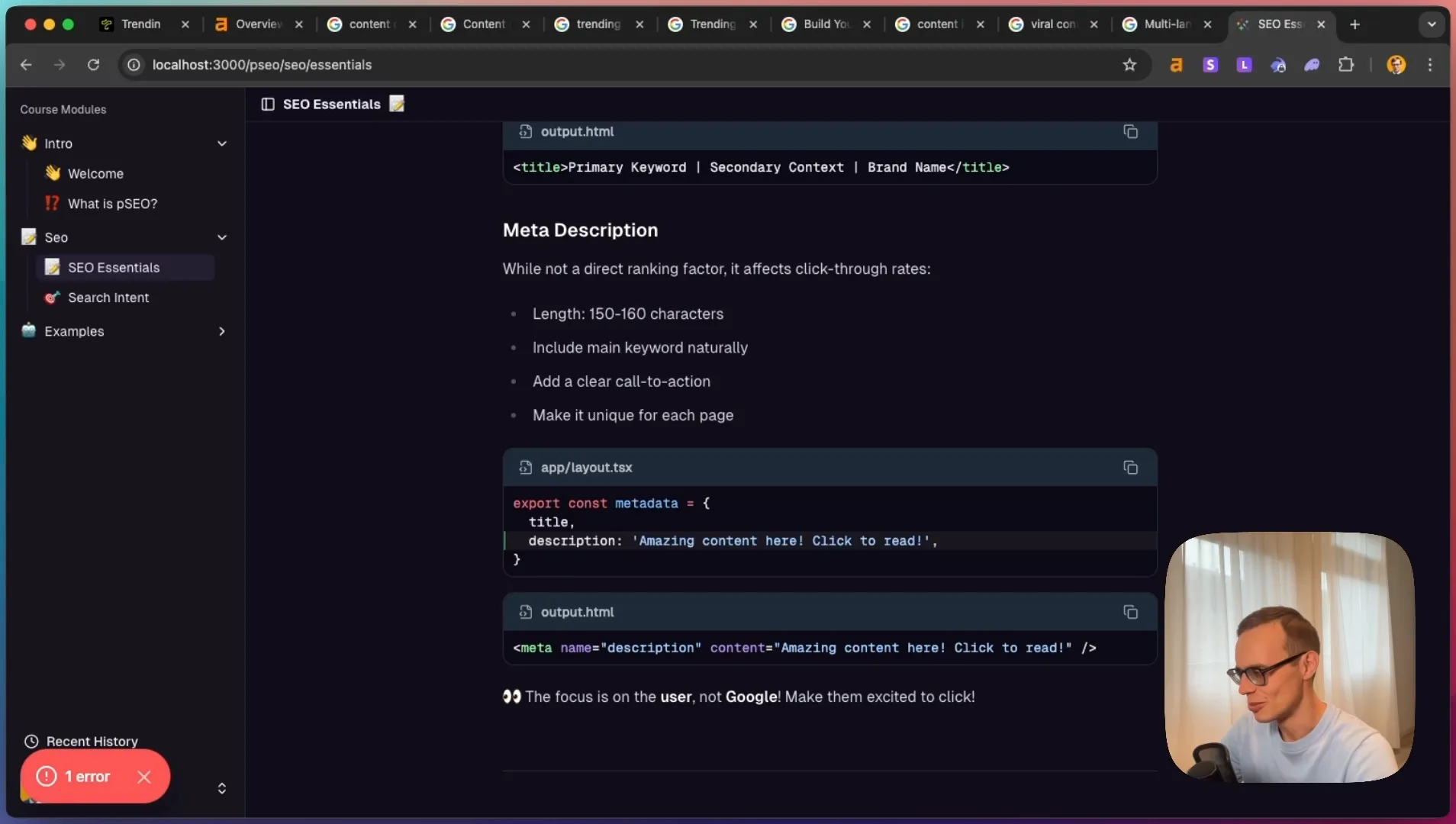
Task: Click the presenter webcam thumbnail
Action: pyautogui.click(x=1289, y=657)
